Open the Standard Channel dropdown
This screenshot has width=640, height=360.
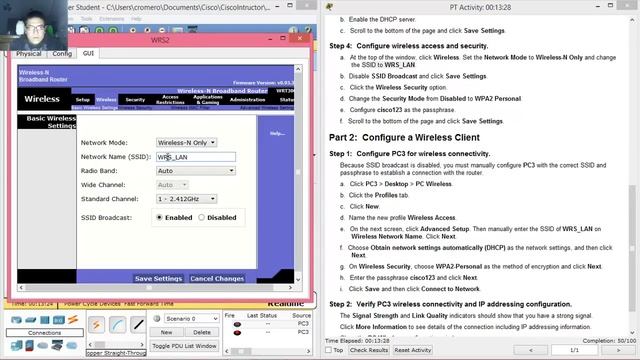click(x=187, y=199)
